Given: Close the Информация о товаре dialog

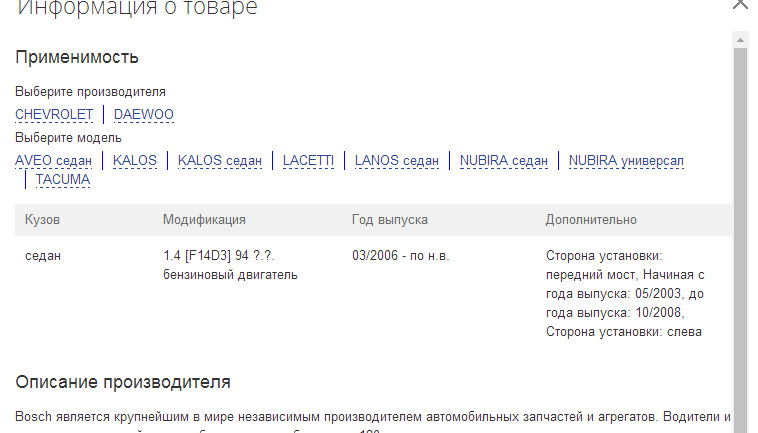Looking at the screenshot, I should pos(740,4).
